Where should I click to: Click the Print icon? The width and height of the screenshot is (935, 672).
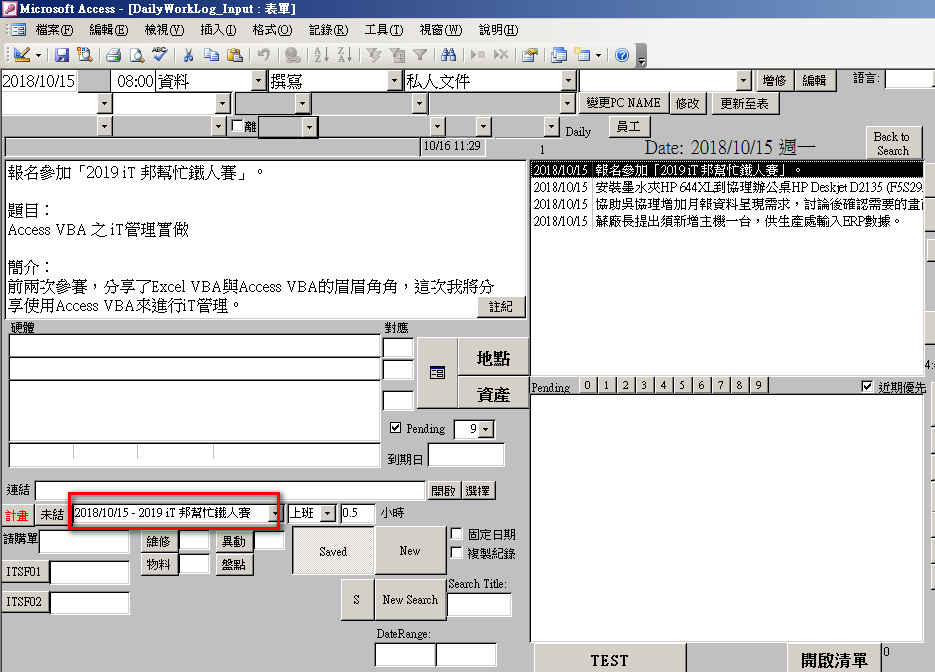(x=113, y=55)
